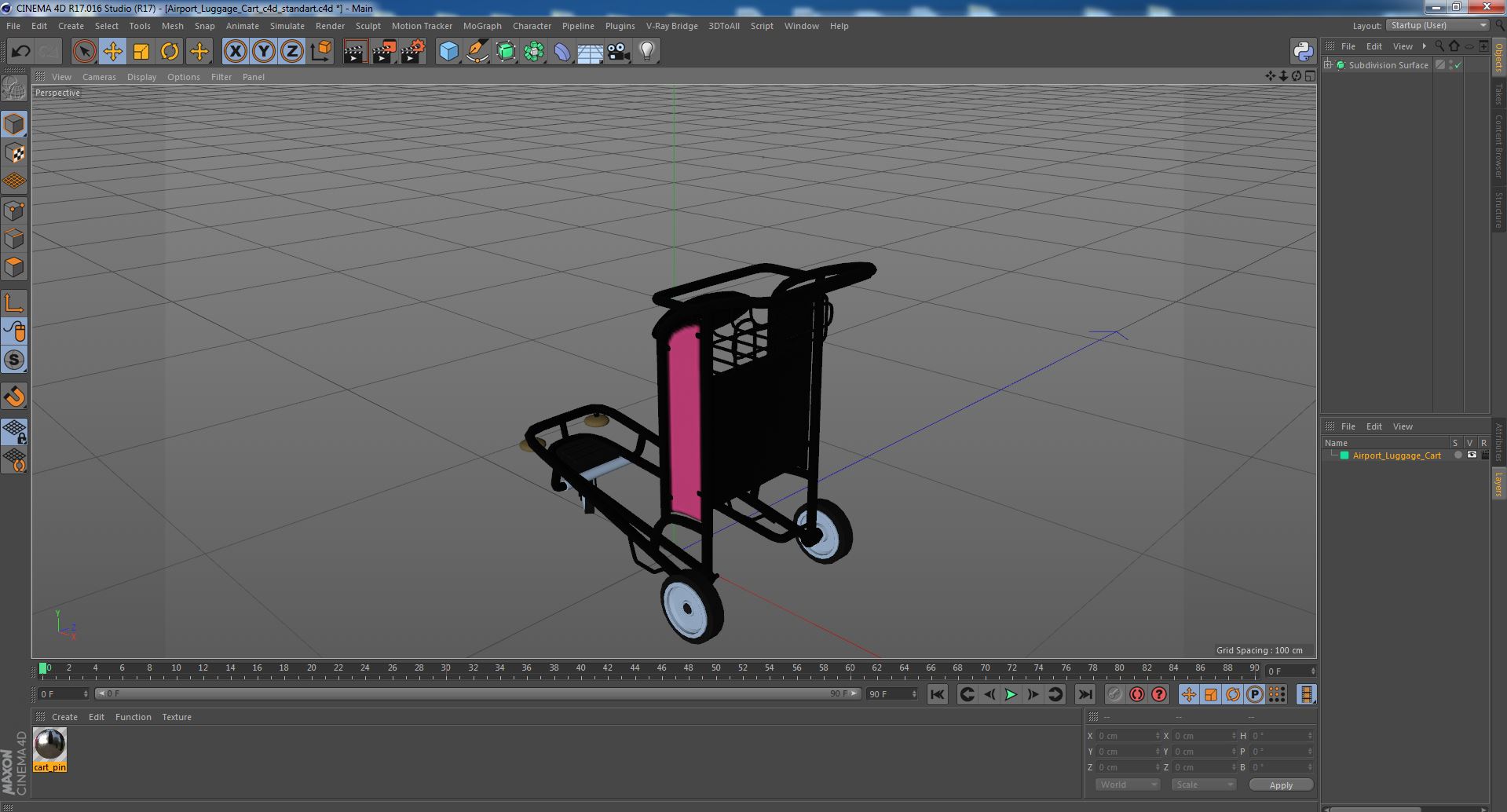Open the Array modeling objects icon
This screenshot has width=1507, height=812.
click(534, 52)
